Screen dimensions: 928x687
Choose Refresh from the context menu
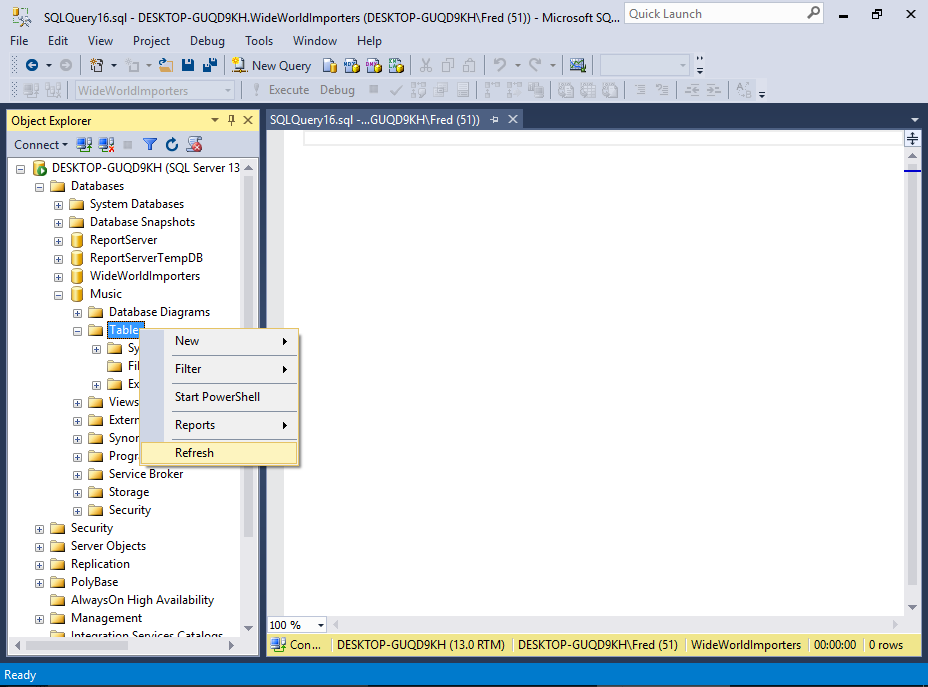tap(194, 453)
